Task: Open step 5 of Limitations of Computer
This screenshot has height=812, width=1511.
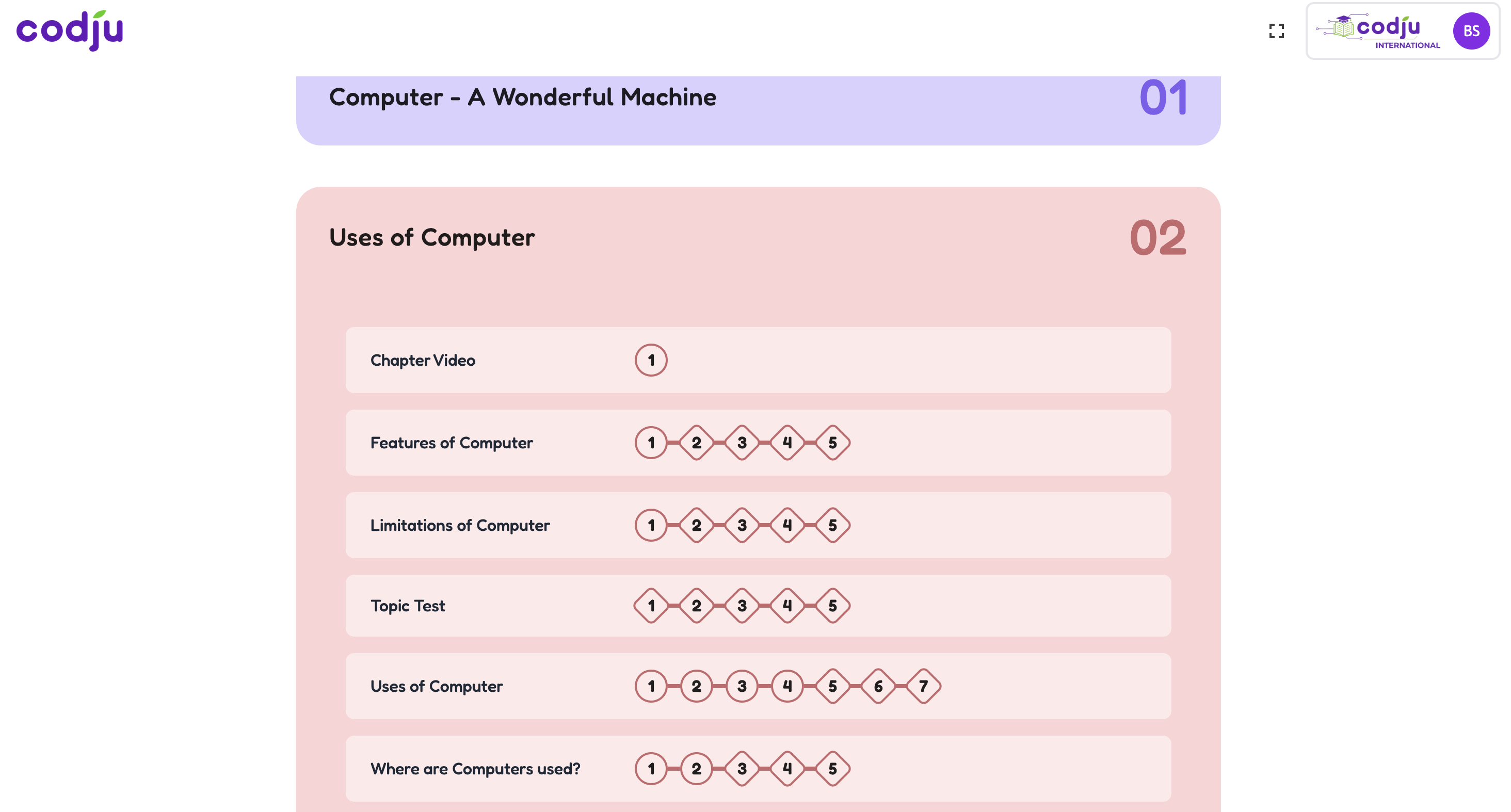Action: click(832, 525)
